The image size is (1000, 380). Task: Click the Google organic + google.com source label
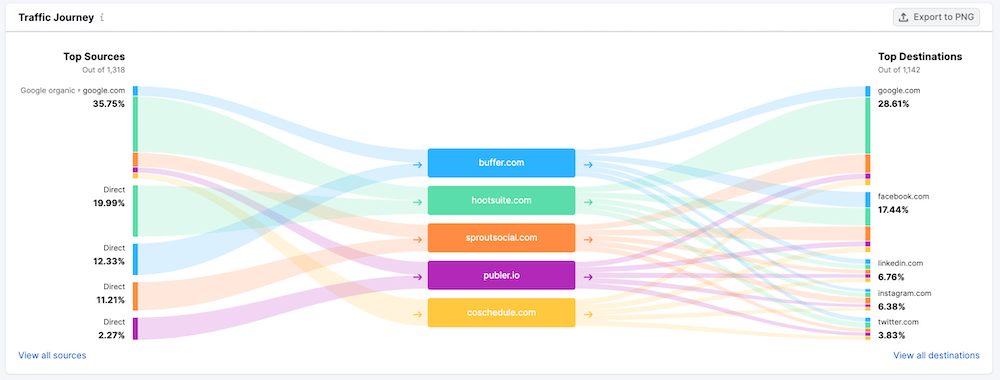point(73,91)
